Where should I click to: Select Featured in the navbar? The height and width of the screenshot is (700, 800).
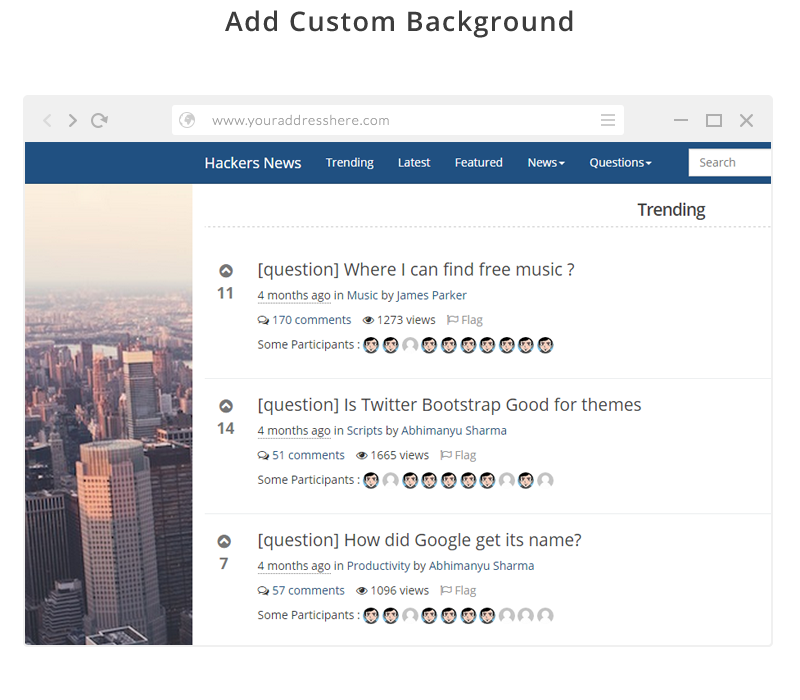(479, 163)
